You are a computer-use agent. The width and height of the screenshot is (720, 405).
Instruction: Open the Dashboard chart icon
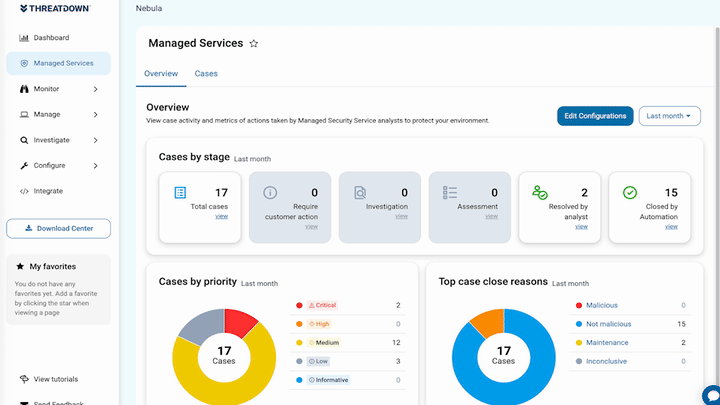pos(24,38)
